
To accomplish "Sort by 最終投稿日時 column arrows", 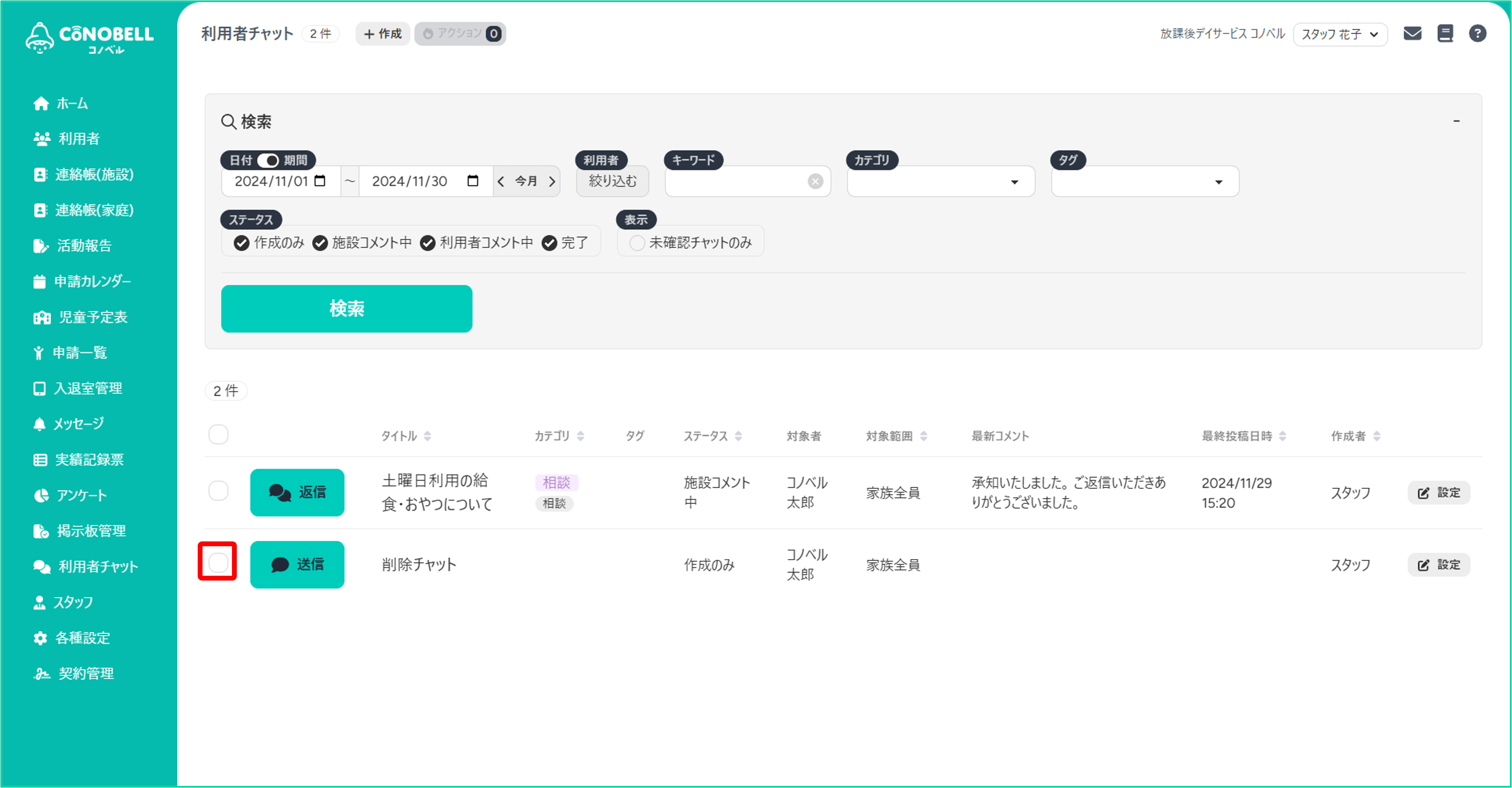I will (1282, 436).
